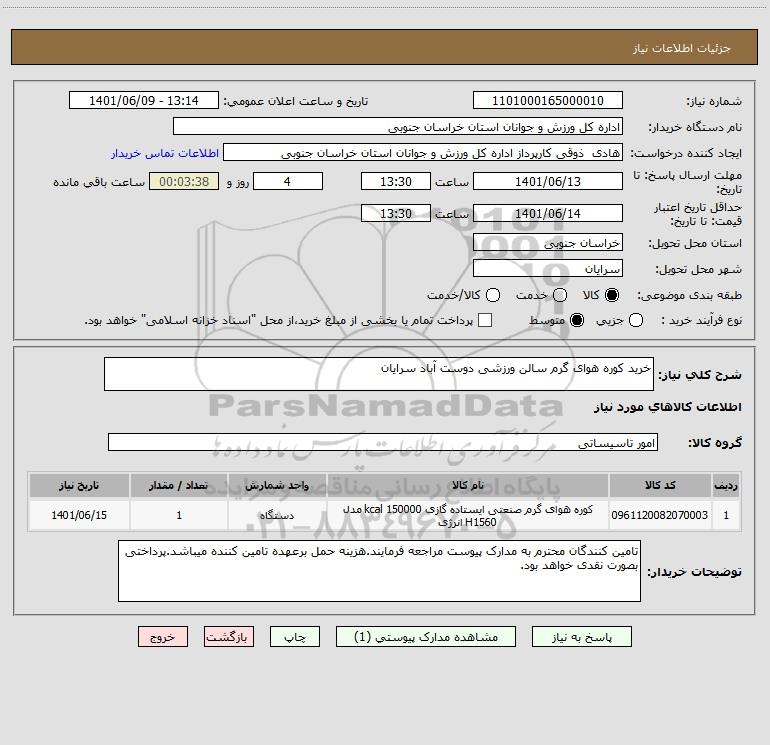Image resolution: width=770 pixels, height=745 pixels.
Task: Click the remaining days field showing 4
Action: [x=288, y=181]
